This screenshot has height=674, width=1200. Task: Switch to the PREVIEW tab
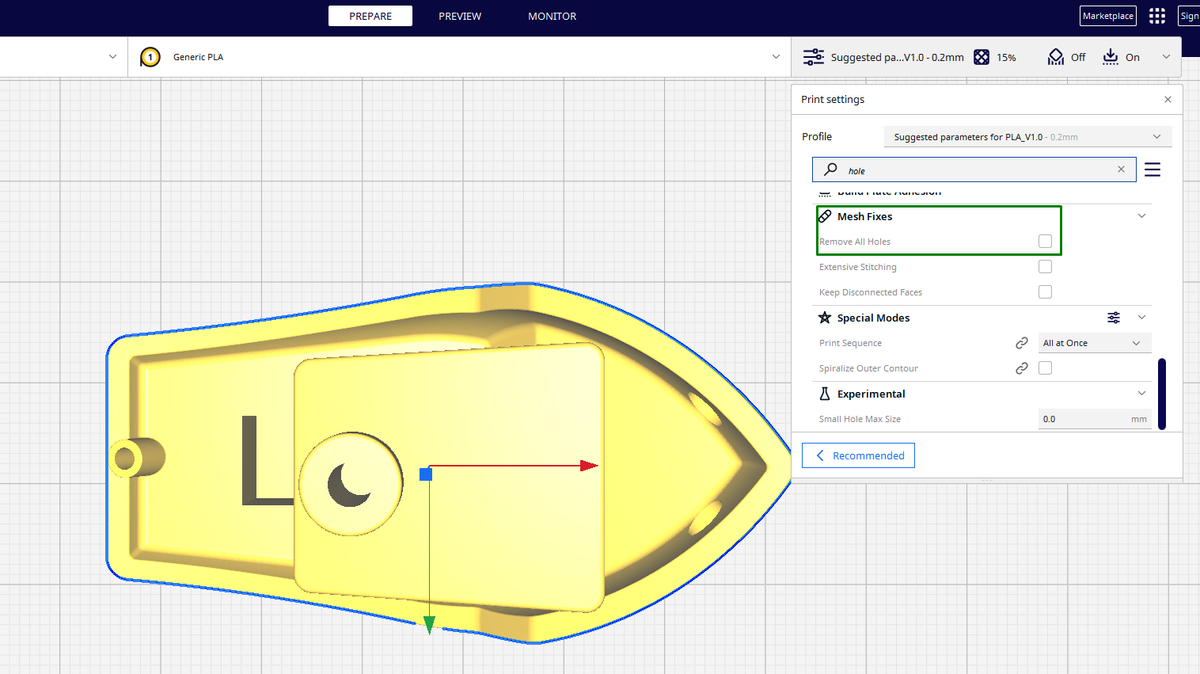click(459, 16)
